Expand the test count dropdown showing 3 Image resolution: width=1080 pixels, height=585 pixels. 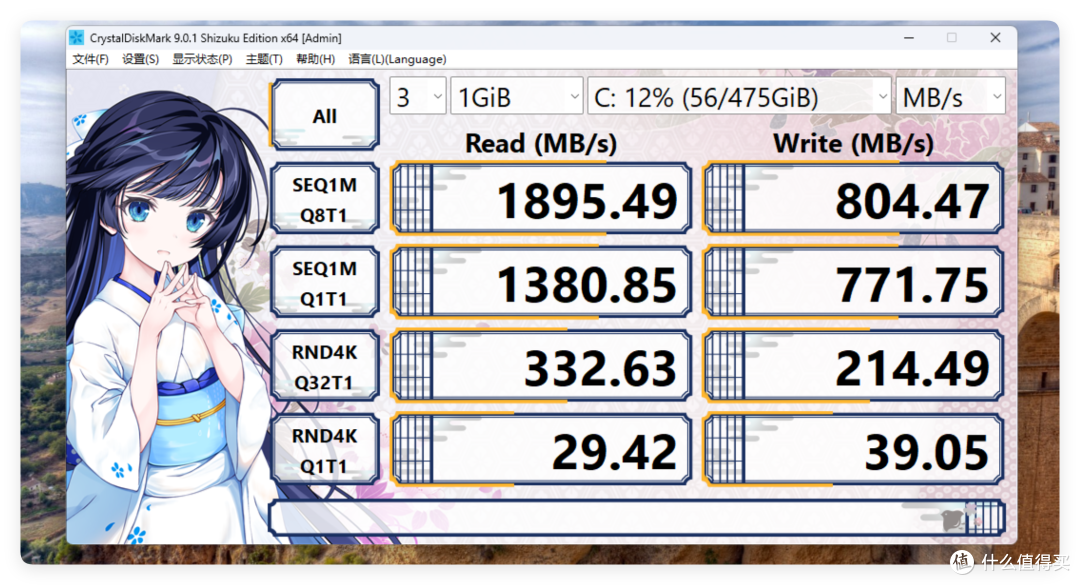pyautogui.click(x=418, y=96)
